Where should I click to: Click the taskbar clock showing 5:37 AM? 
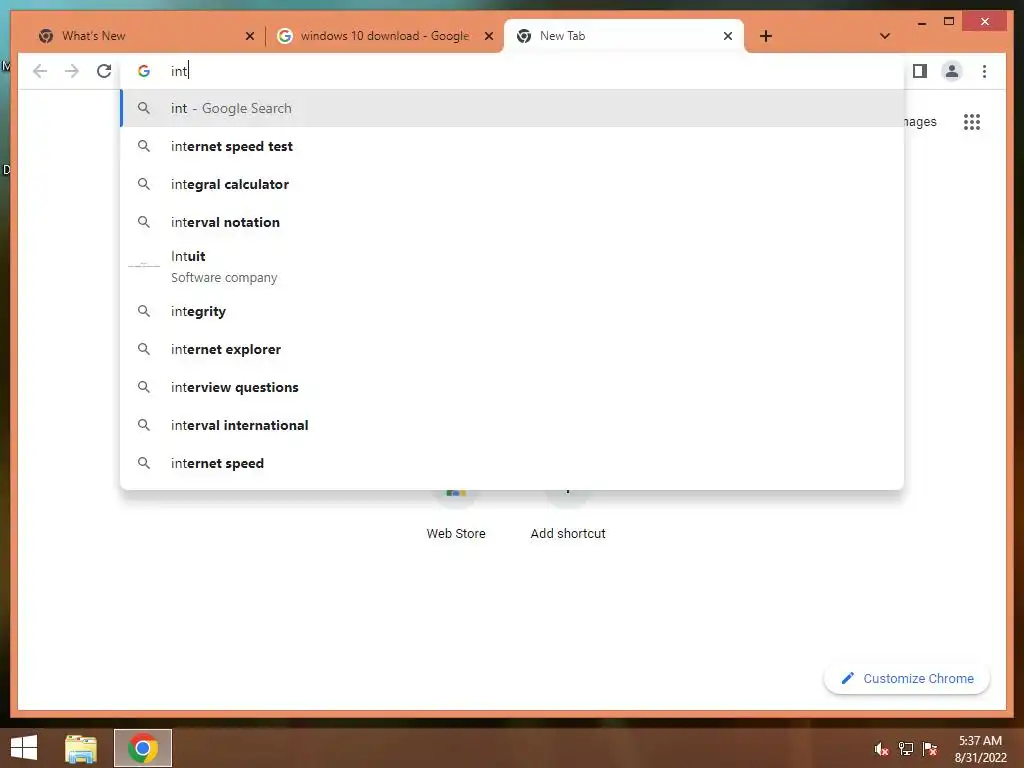980,749
